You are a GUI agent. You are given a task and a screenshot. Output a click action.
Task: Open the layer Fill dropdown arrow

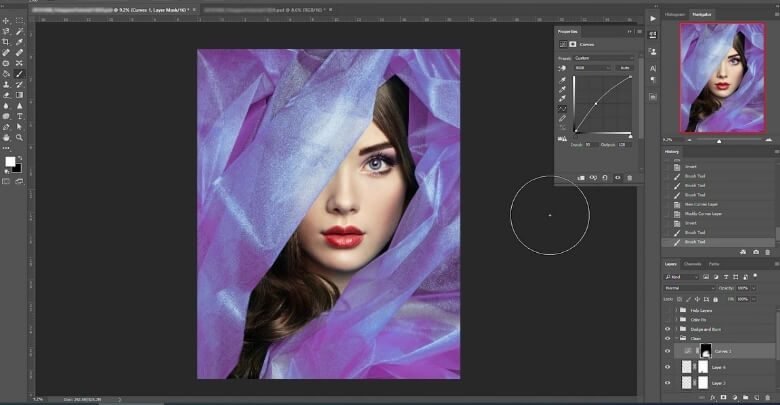[x=754, y=299]
